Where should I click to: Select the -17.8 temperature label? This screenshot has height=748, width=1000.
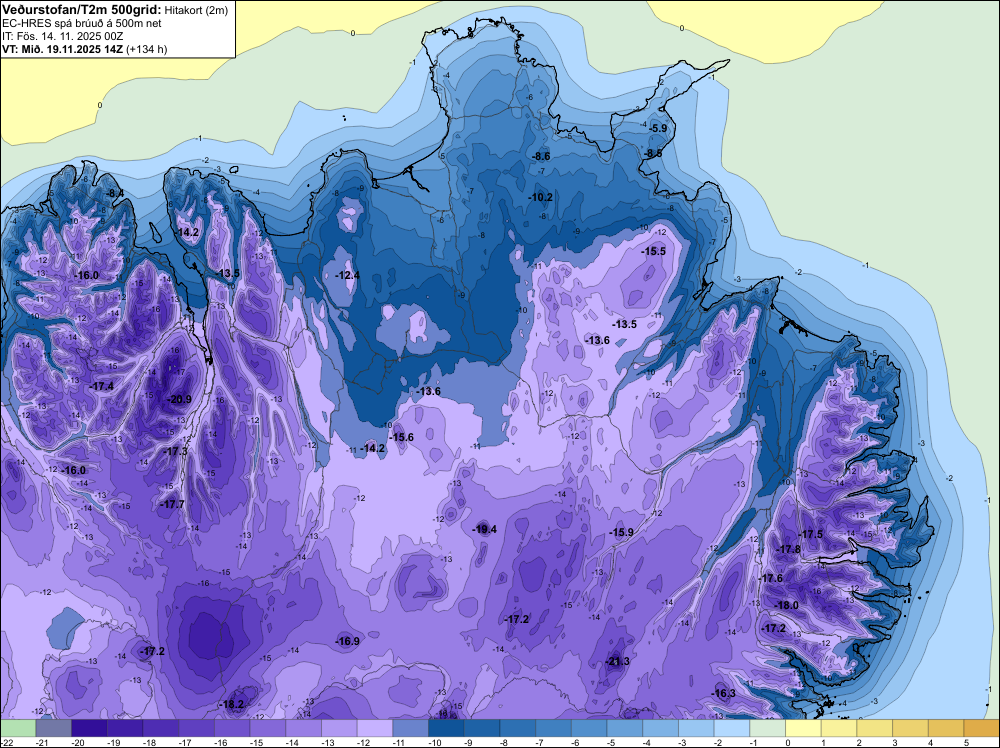point(789,550)
